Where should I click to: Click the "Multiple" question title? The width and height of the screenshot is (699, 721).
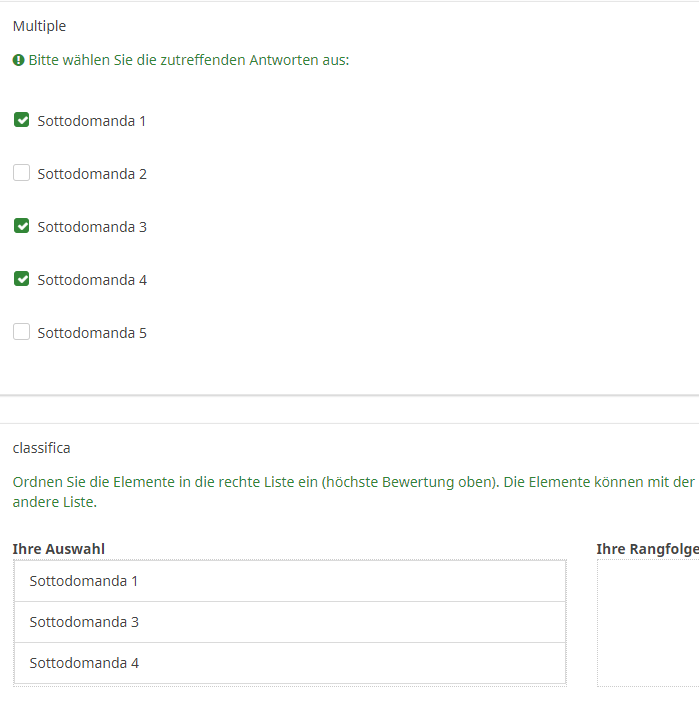(39, 26)
